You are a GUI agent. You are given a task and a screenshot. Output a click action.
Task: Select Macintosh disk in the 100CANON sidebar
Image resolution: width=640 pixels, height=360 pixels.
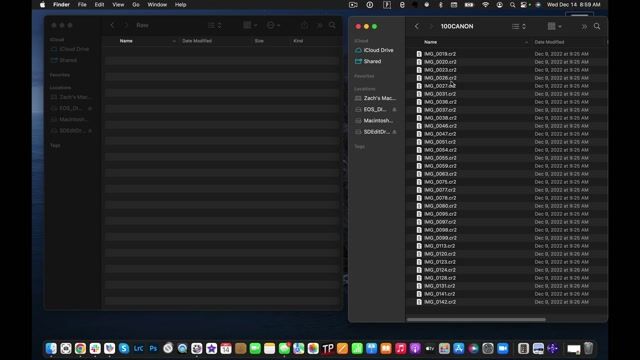374,121
